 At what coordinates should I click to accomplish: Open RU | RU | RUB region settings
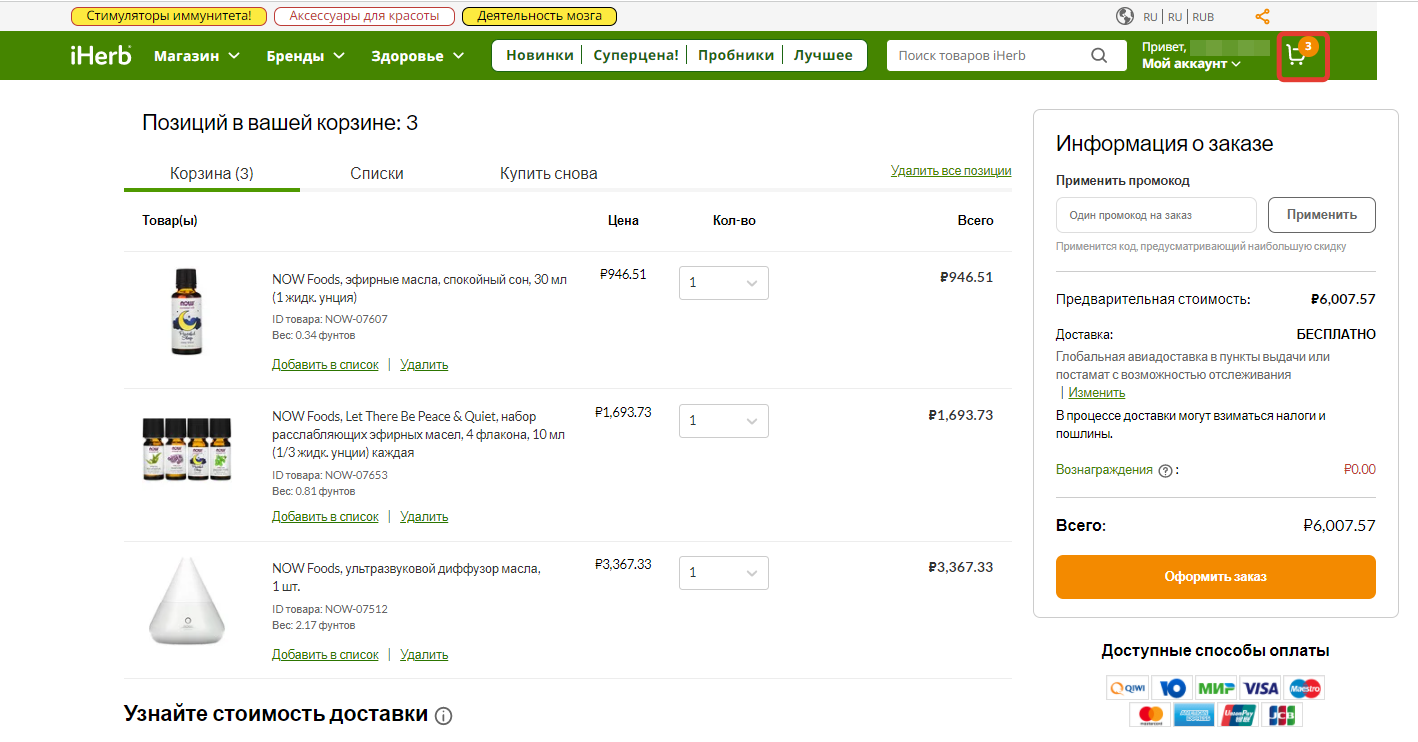pos(1179,17)
